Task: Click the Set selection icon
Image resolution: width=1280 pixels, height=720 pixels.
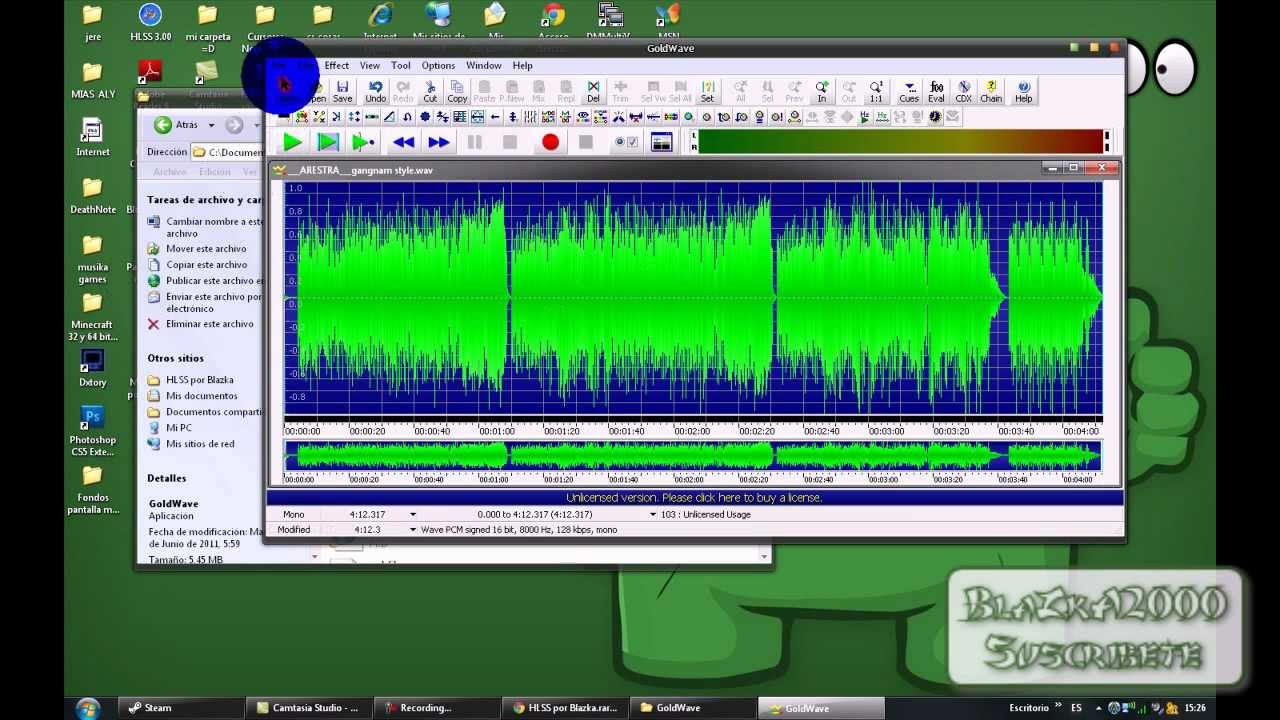Action: [x=707, y=92]
